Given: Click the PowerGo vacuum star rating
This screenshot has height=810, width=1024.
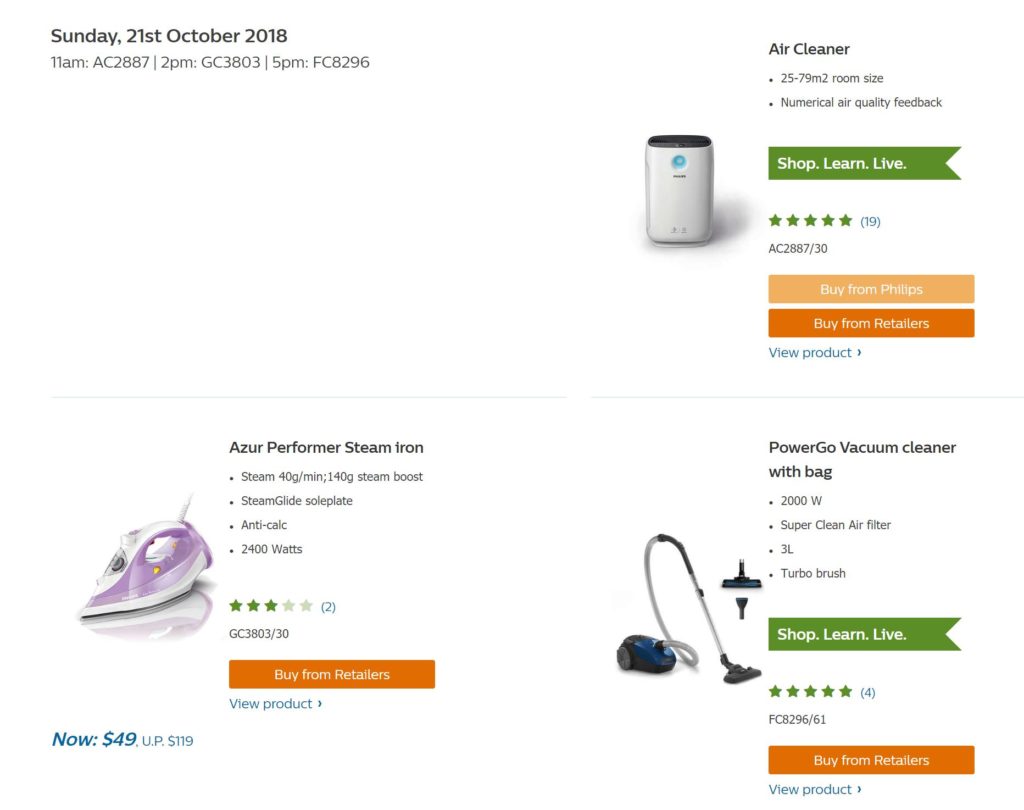Looking at the screenshot, I should click(810, 692).
